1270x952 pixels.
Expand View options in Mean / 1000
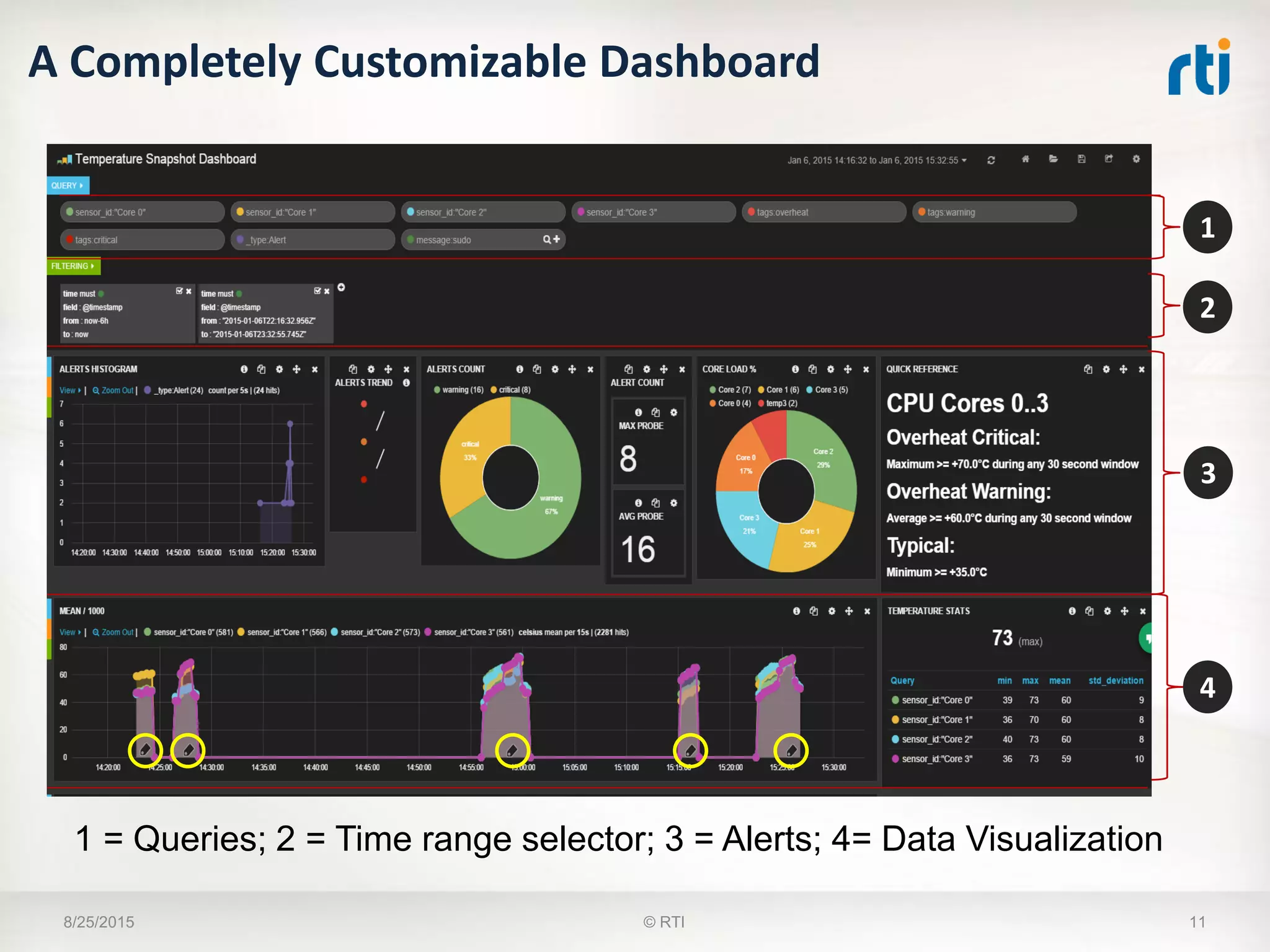pyautogui.click(x=70, y=632)
